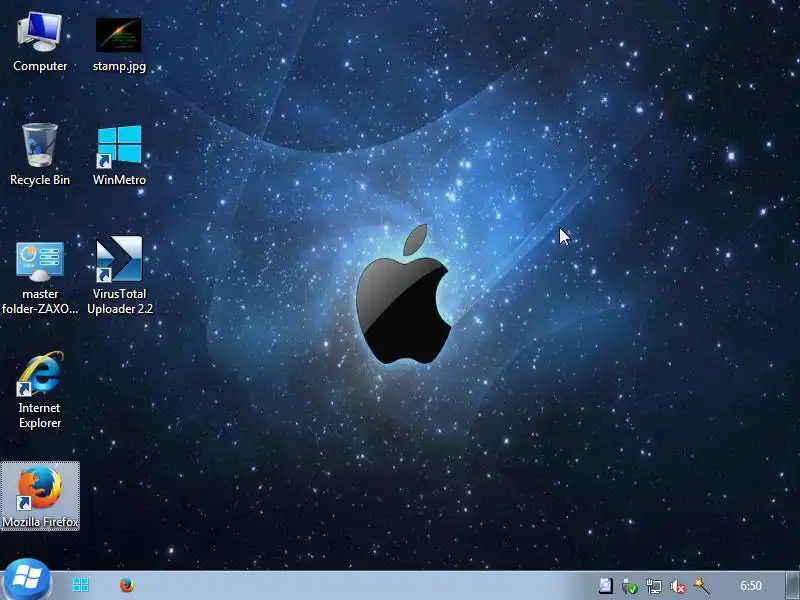The width and height of the screenshot is (800, 600).
Task: Launch Firefox from the taskbar
Action: (x=127, y=585)
